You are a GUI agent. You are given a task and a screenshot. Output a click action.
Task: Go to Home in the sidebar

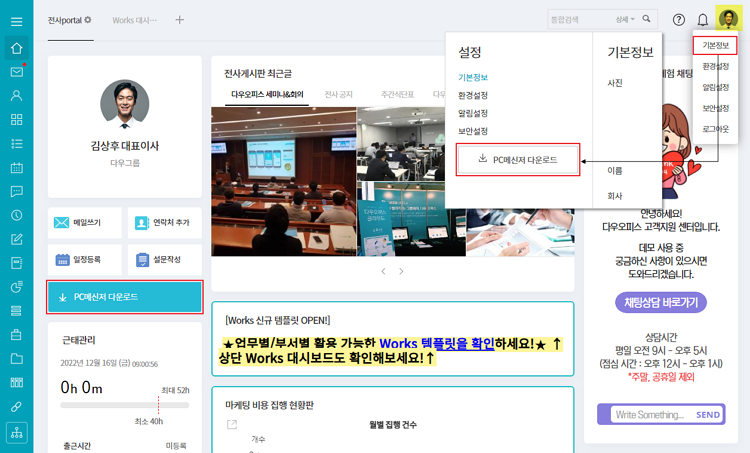(x=16, y=48)
